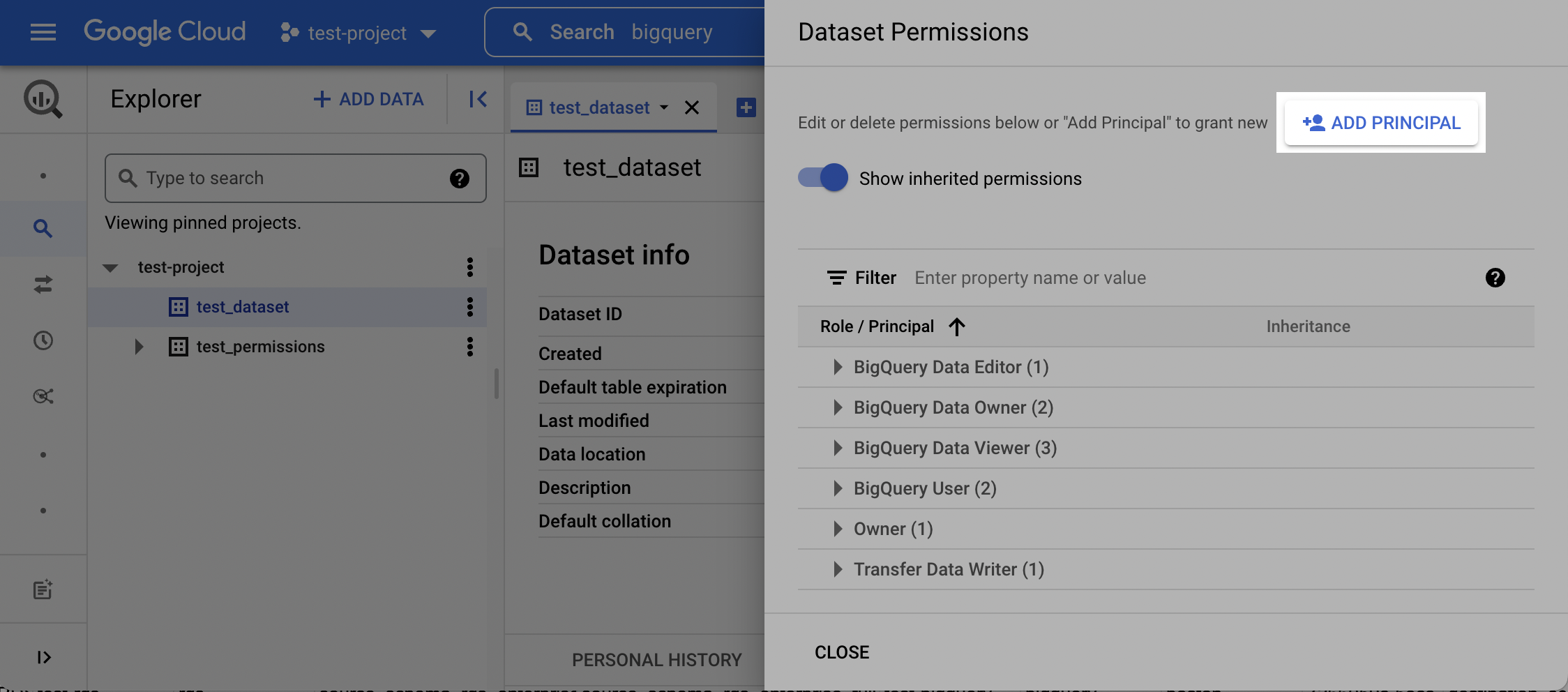Click the BigQuery logo icon in sidebar
The height and width of the screenshot is (692, 1568).
(43, 99)
